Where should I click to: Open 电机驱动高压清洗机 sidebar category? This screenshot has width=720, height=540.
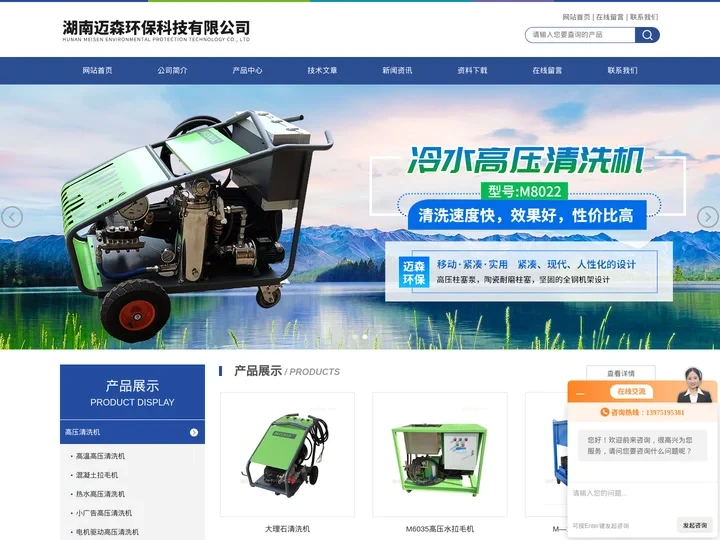pos(107,532)
